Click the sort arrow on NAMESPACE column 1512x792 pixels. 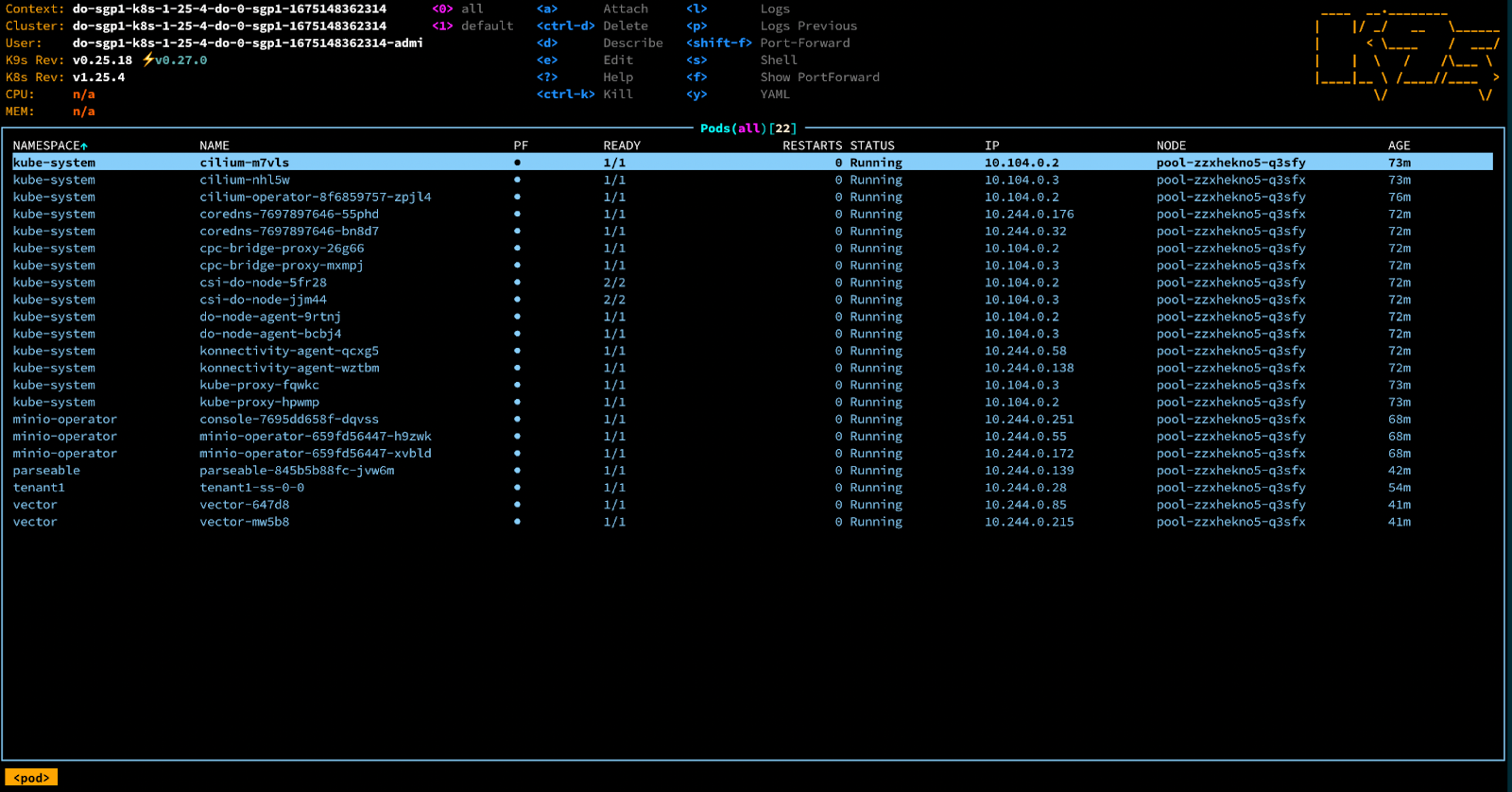coord(84,146)
